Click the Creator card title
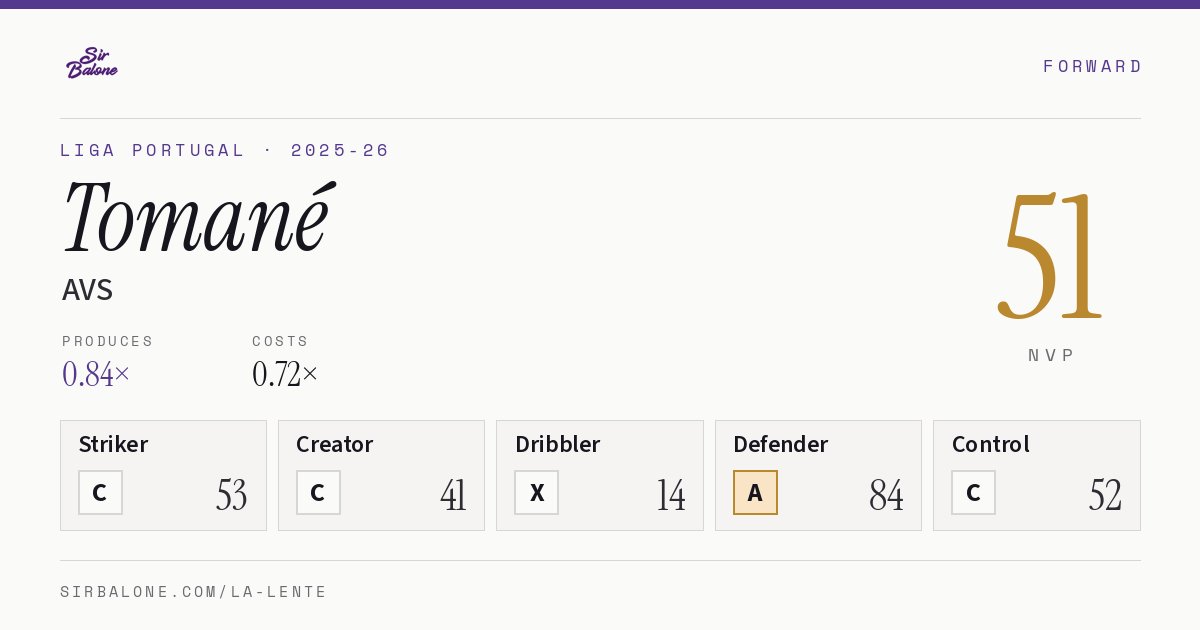The width and height of the screenshot is (1200, 630). coord(335,444)
